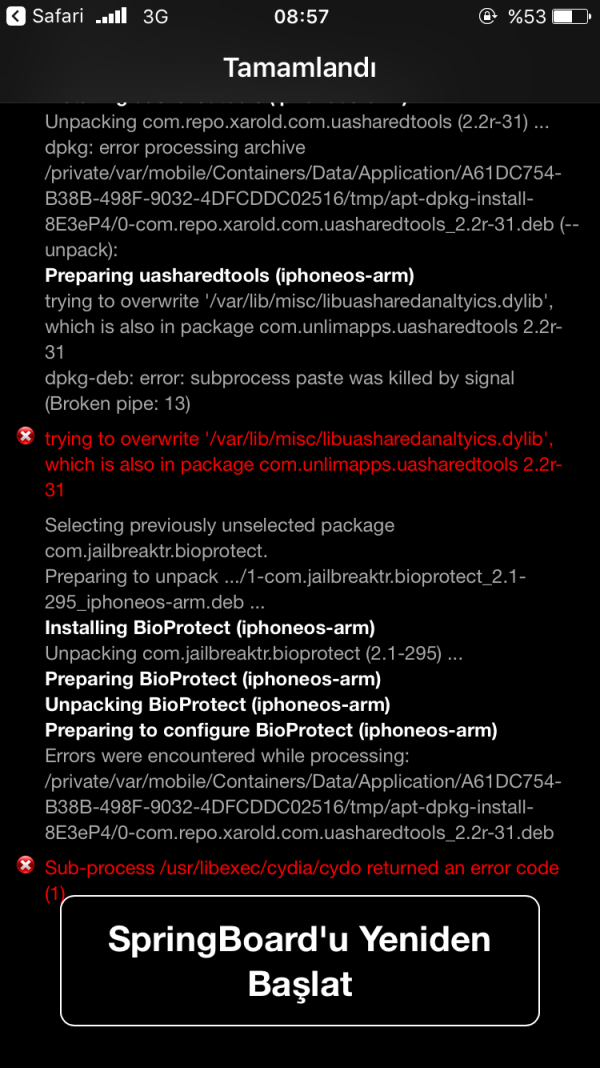Tap the rotation lock status icon

[487, 17]
